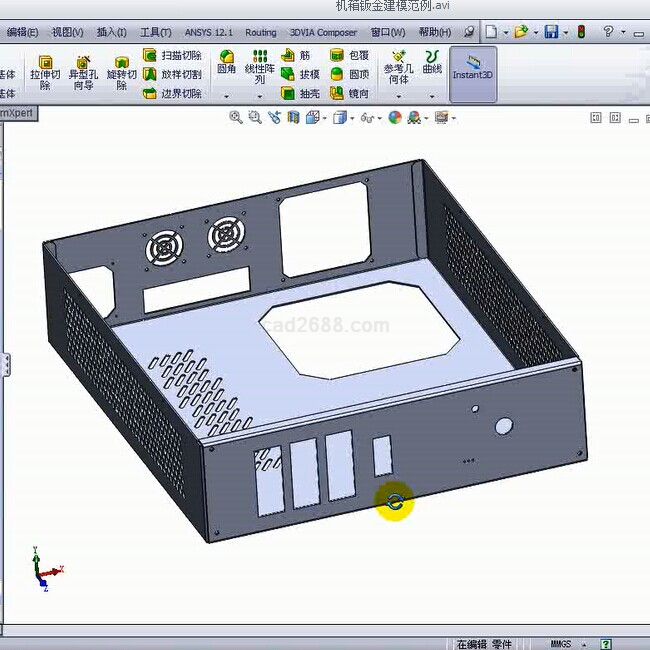The width and height of the screenshot is (650, 650).
Task: Expand the 曲线 curves dropdown arrow
Action: point(432,97)
